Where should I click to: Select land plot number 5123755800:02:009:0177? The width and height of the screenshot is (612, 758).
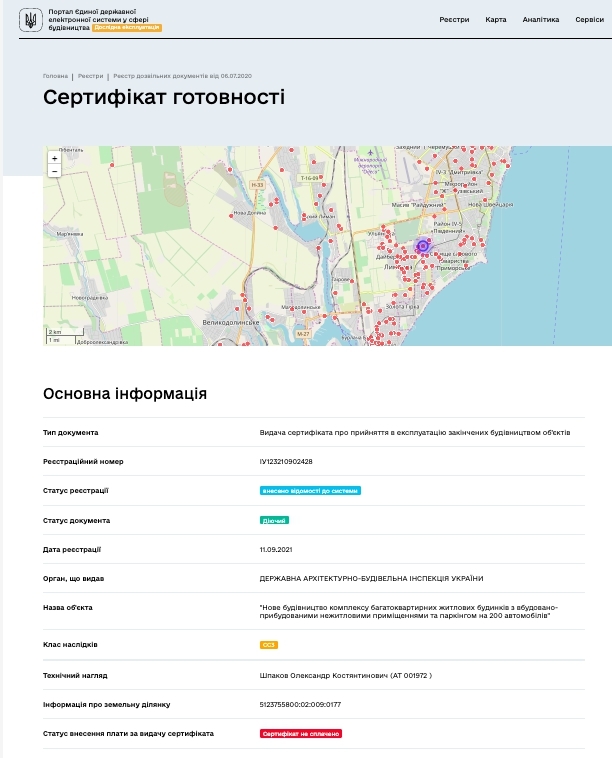[x=300, y=705]
